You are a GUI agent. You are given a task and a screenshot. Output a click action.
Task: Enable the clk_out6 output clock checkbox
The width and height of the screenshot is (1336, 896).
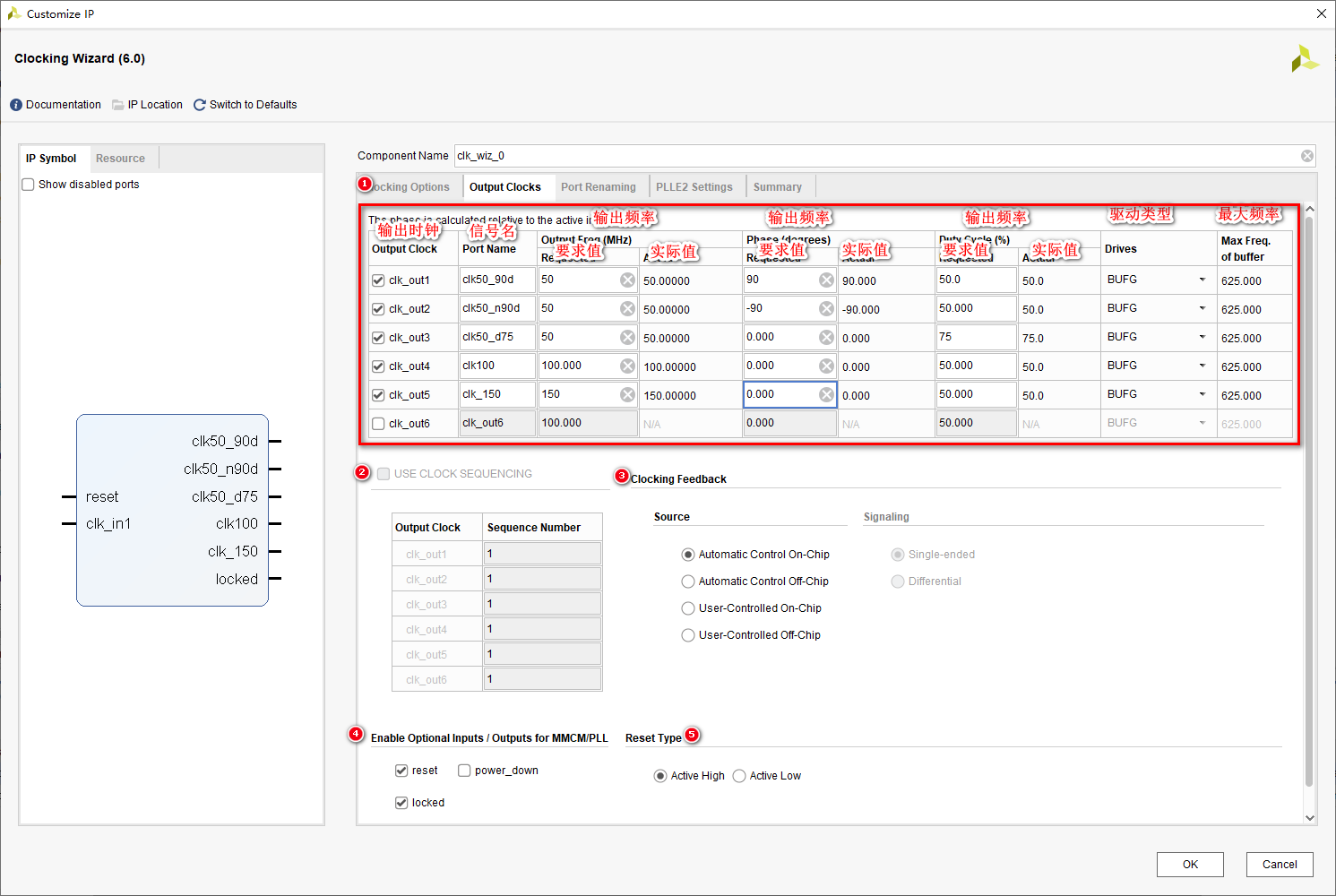click(378, 424)
